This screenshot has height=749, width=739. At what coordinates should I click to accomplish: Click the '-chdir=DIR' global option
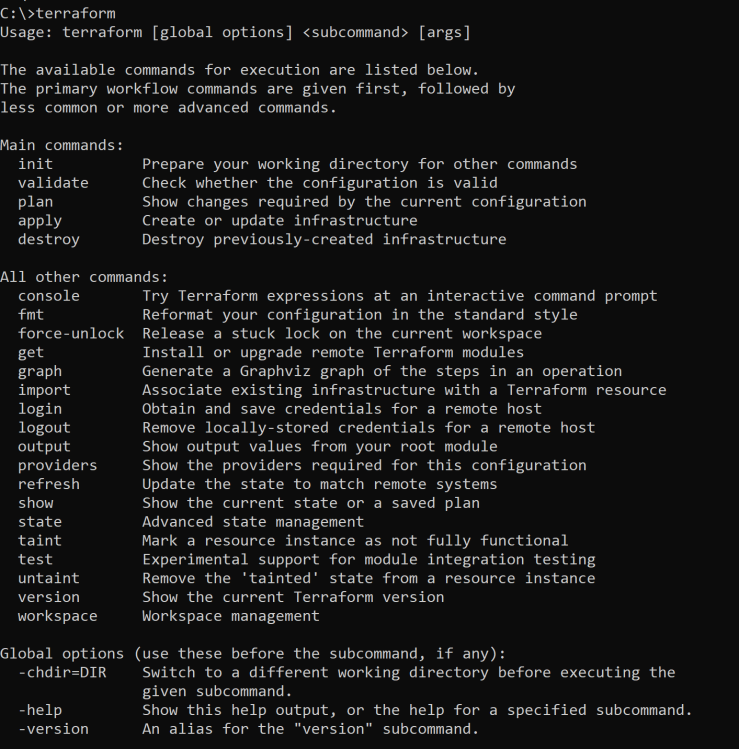pos(62,672)
